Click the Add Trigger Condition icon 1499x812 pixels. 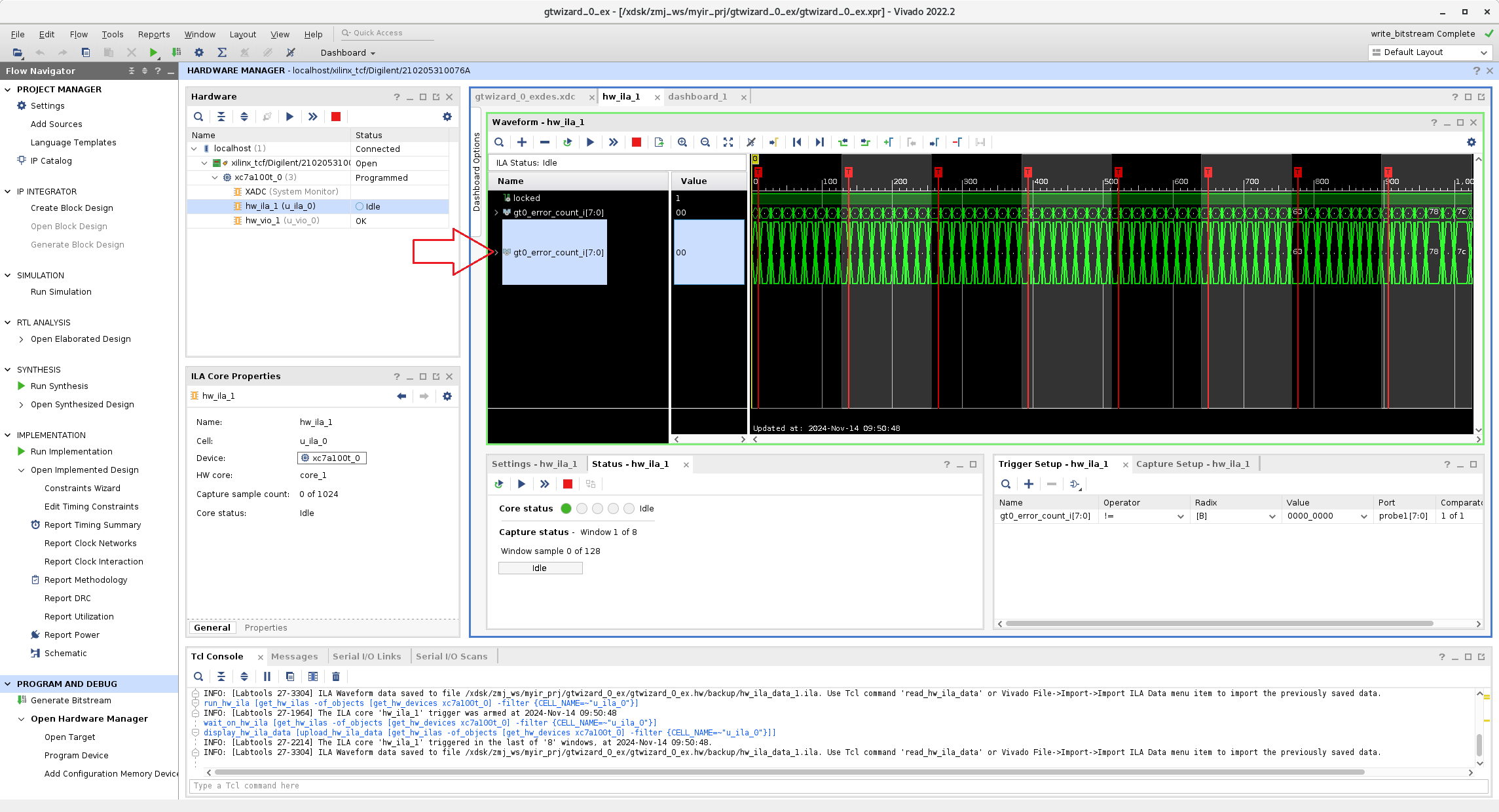[x=1029, y=484]
